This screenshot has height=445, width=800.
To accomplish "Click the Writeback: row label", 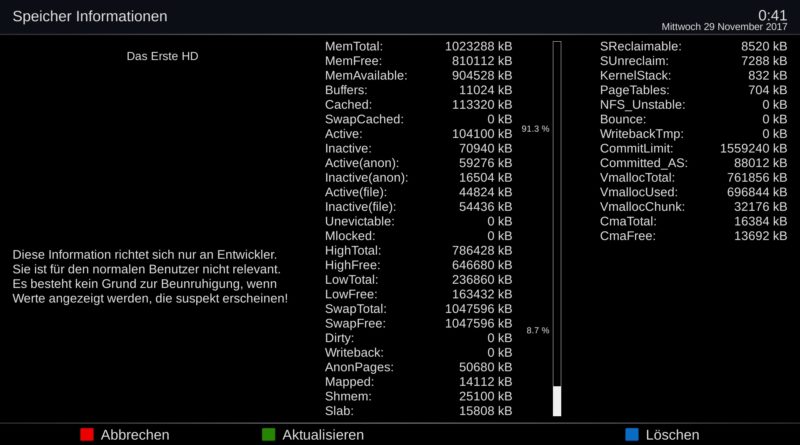I will click(x=354, y=353).
